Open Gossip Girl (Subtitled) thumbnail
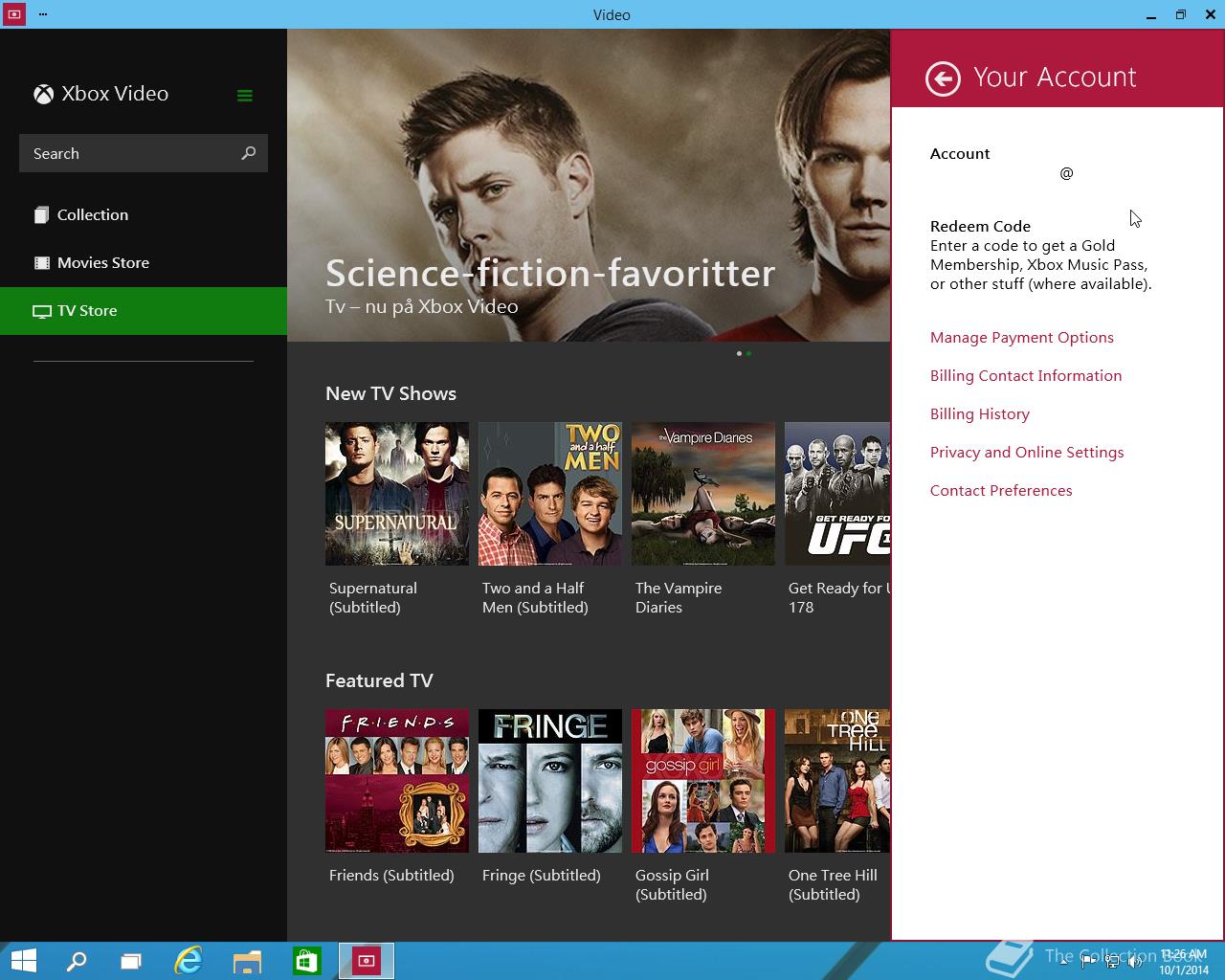Screen dimensions: 1225x980 703,781
